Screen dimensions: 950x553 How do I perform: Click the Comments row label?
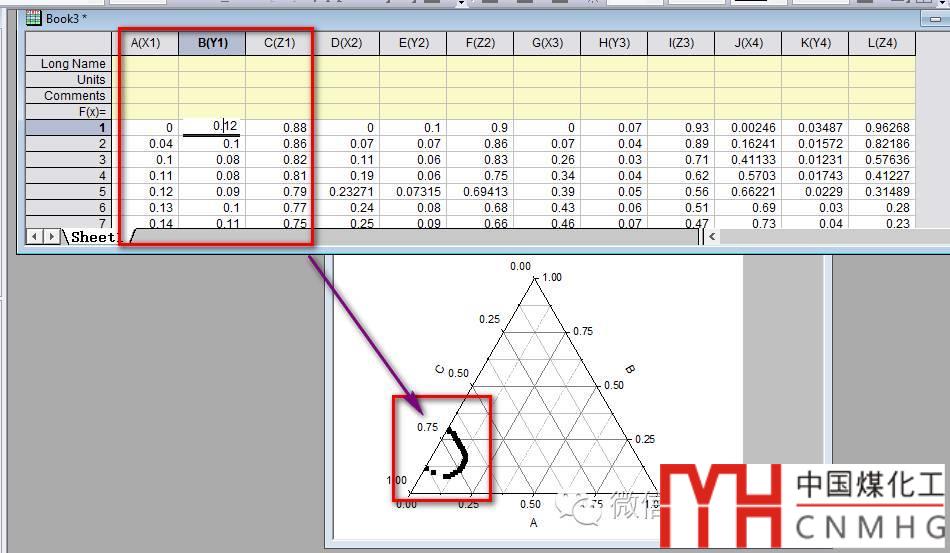(x=68, y=96)
